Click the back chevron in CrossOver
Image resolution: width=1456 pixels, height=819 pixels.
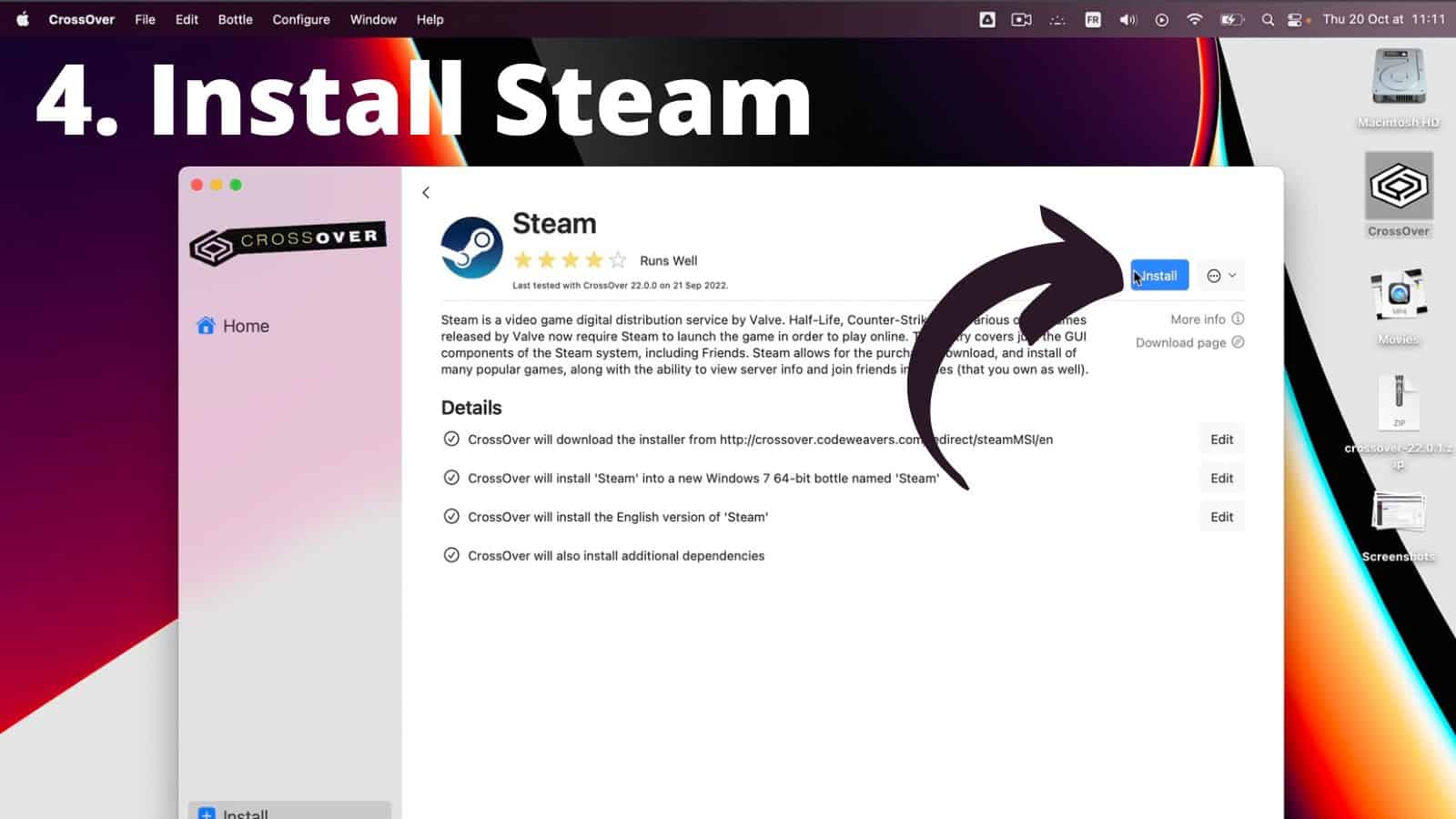point(426,192)
